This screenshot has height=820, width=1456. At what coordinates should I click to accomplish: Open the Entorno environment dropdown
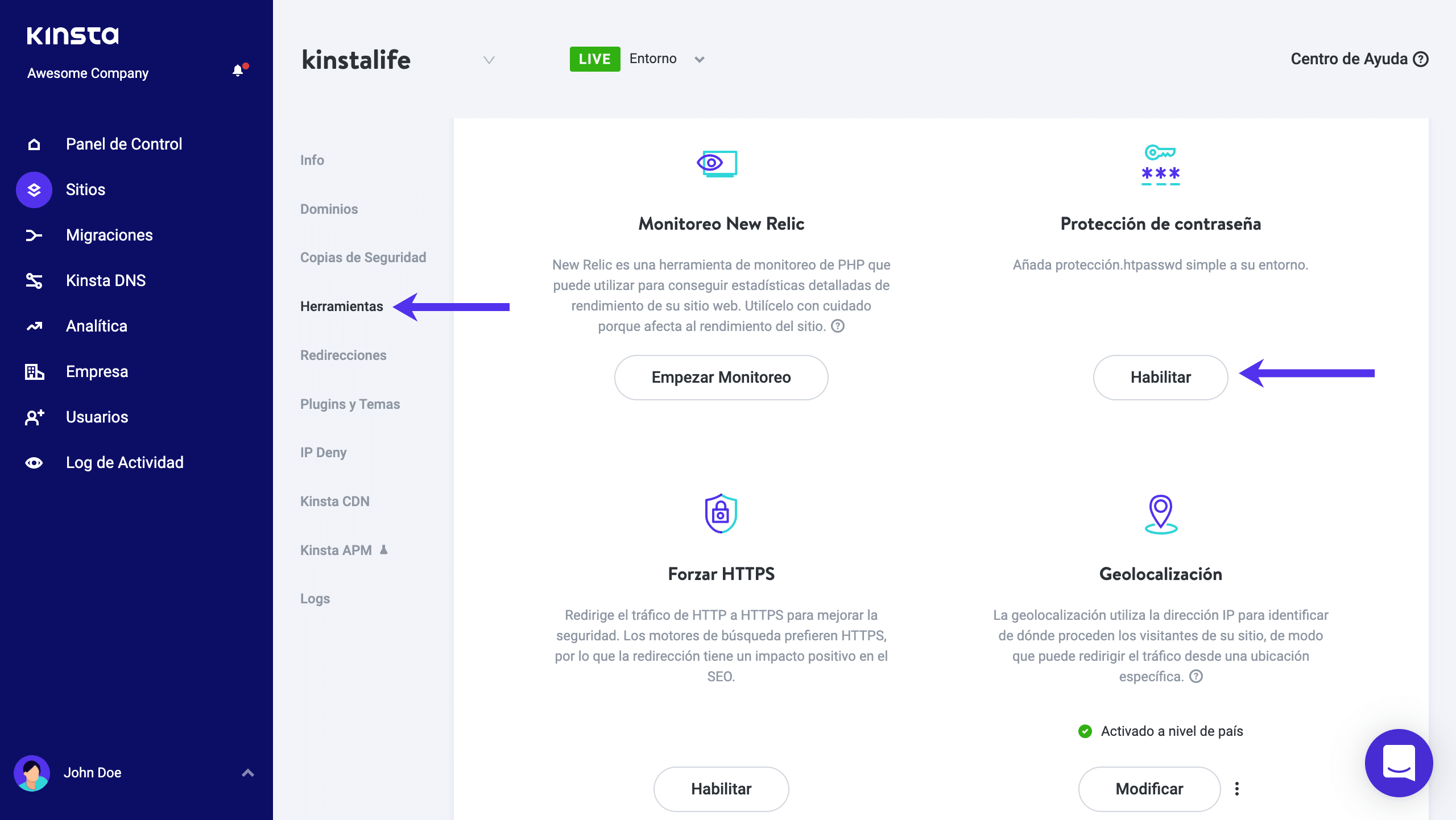(699, 59)
